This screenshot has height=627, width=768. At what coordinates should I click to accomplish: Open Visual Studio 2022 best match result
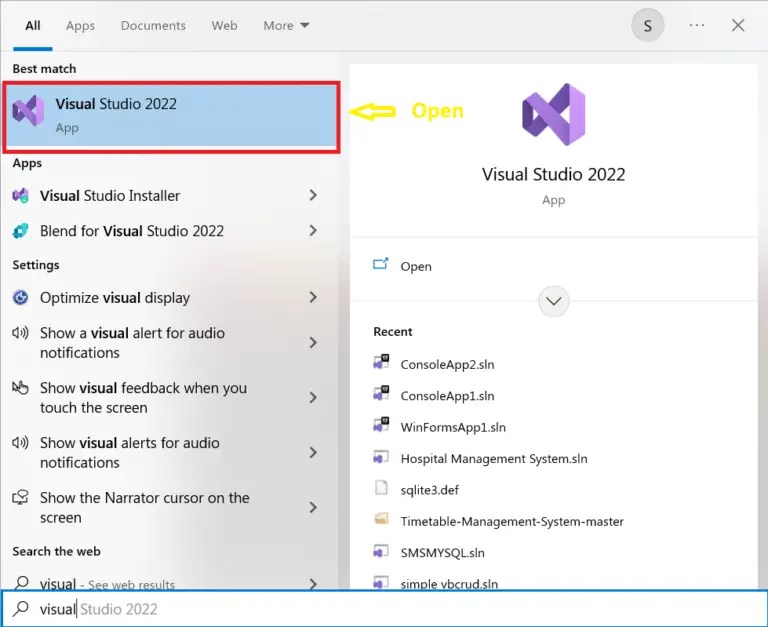click(171, 117)
